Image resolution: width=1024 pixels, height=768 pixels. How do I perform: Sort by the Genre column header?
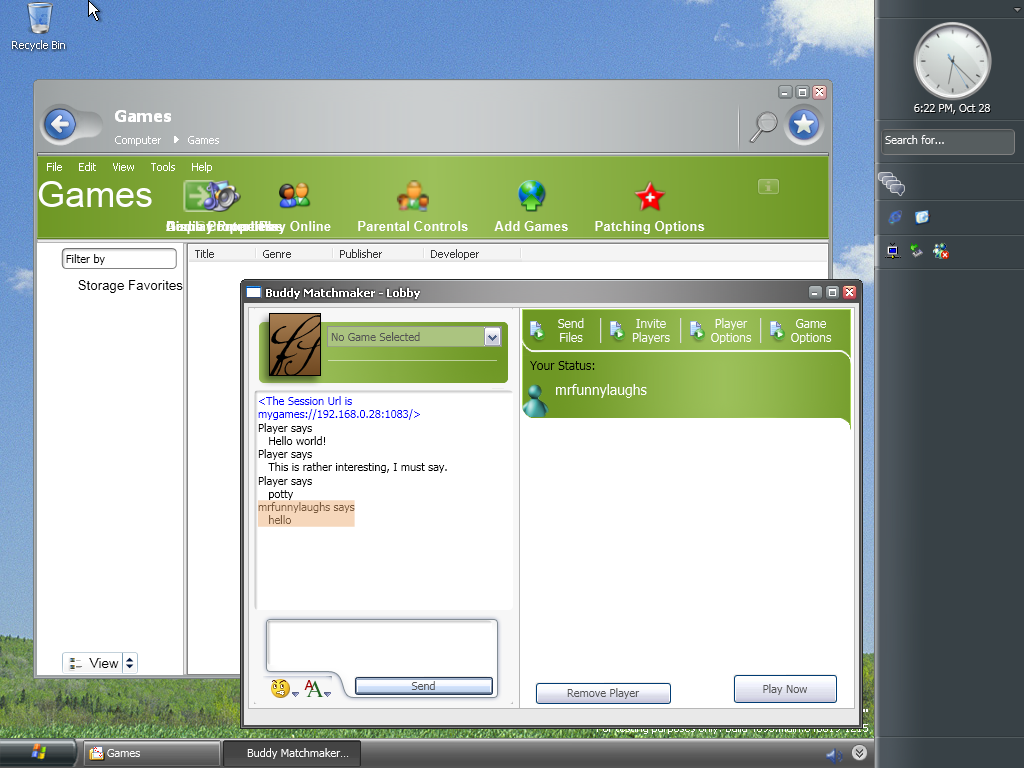tap(294, 254)
